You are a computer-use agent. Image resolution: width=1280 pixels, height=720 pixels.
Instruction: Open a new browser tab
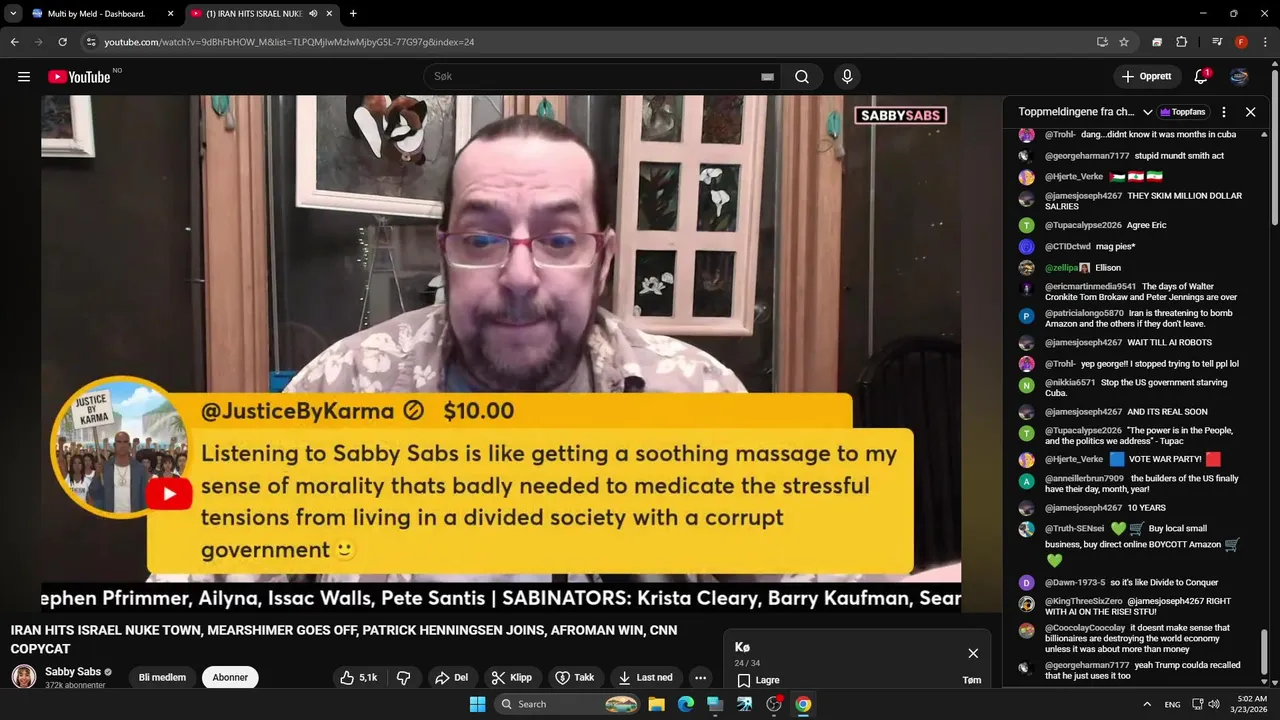[x=353, y=14]
